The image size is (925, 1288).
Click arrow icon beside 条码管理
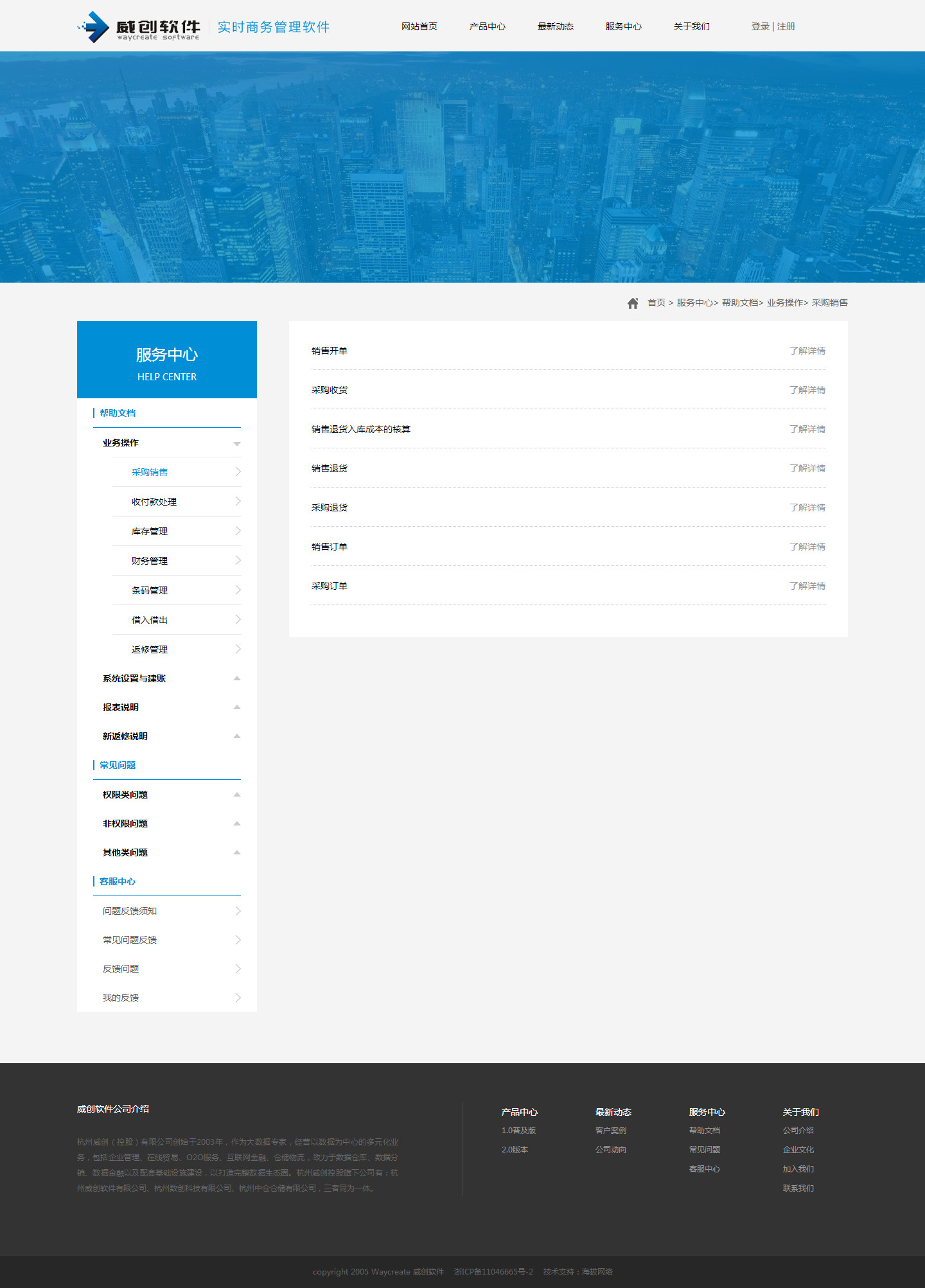coord(238,590)
